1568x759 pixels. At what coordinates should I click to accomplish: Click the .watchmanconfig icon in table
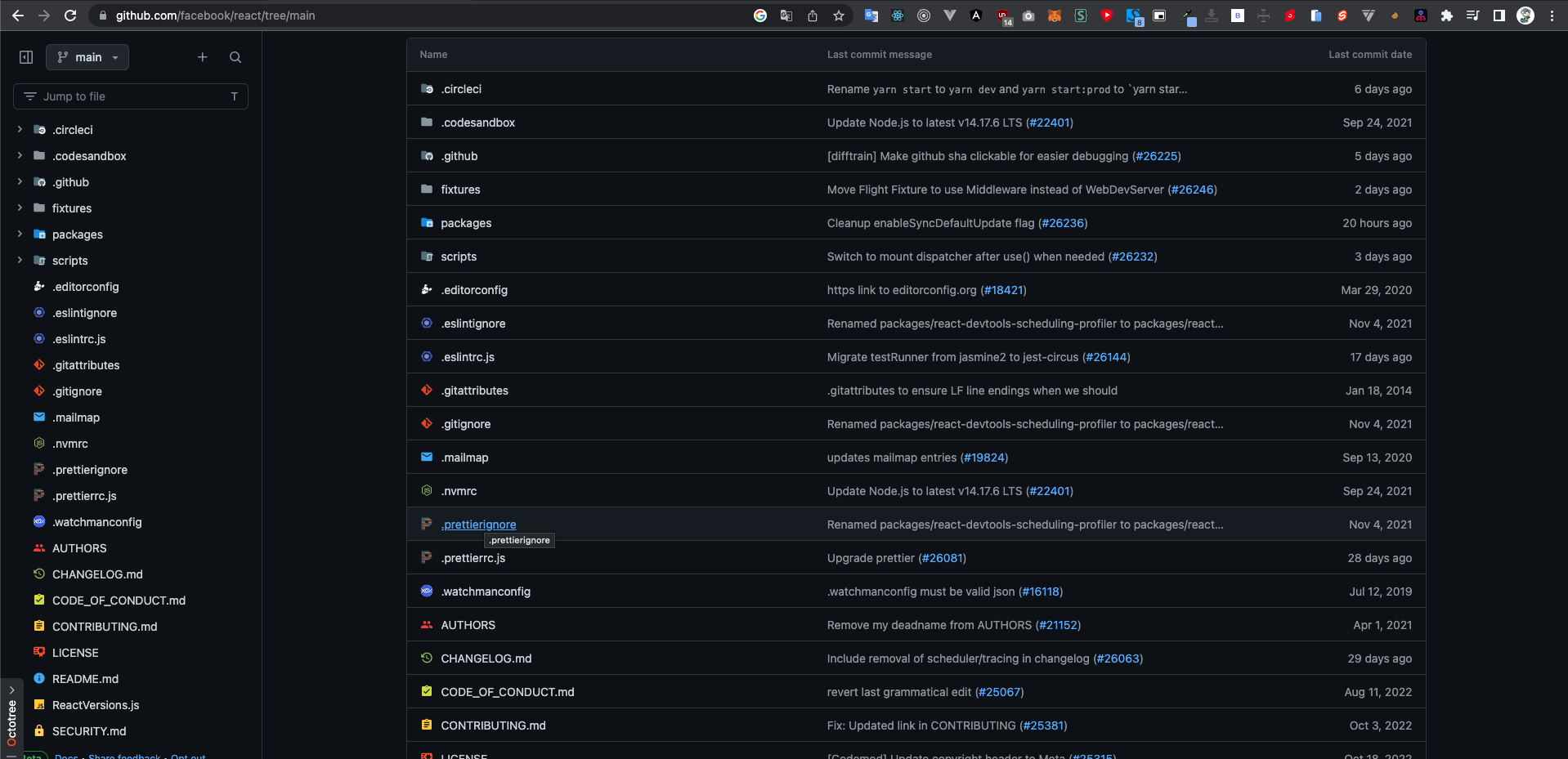[x=427, y=592]
